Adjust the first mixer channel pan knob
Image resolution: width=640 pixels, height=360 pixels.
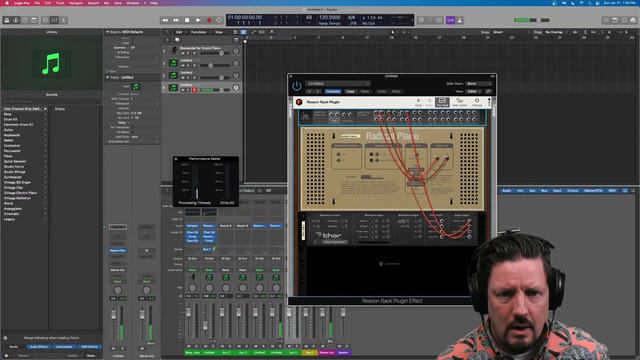[192, 288]
